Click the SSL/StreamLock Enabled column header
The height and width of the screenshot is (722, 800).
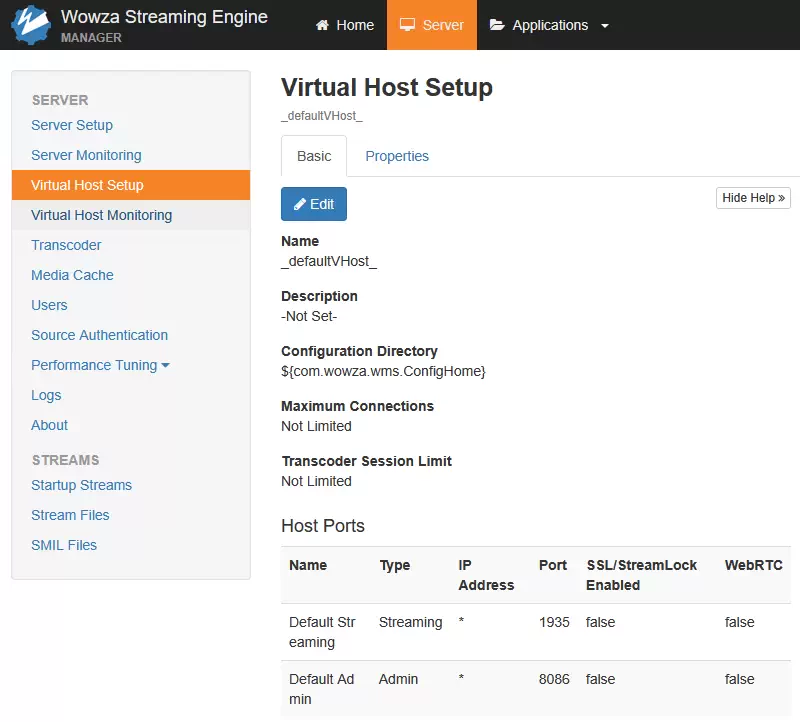[642, 575]
